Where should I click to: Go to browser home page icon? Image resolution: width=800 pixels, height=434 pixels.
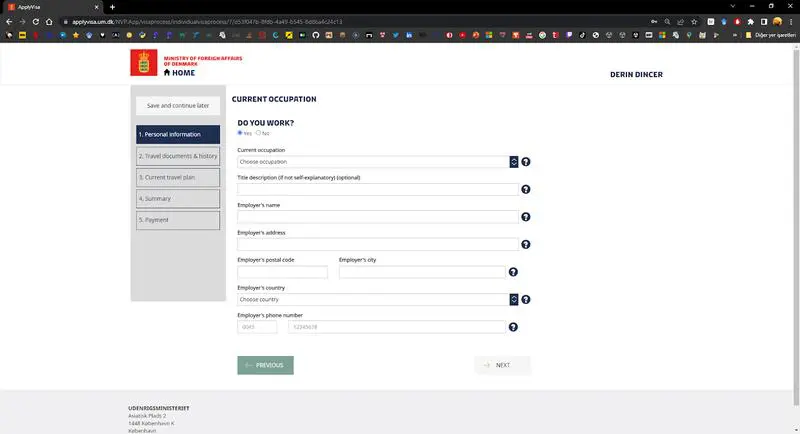(x=49, y=22)
